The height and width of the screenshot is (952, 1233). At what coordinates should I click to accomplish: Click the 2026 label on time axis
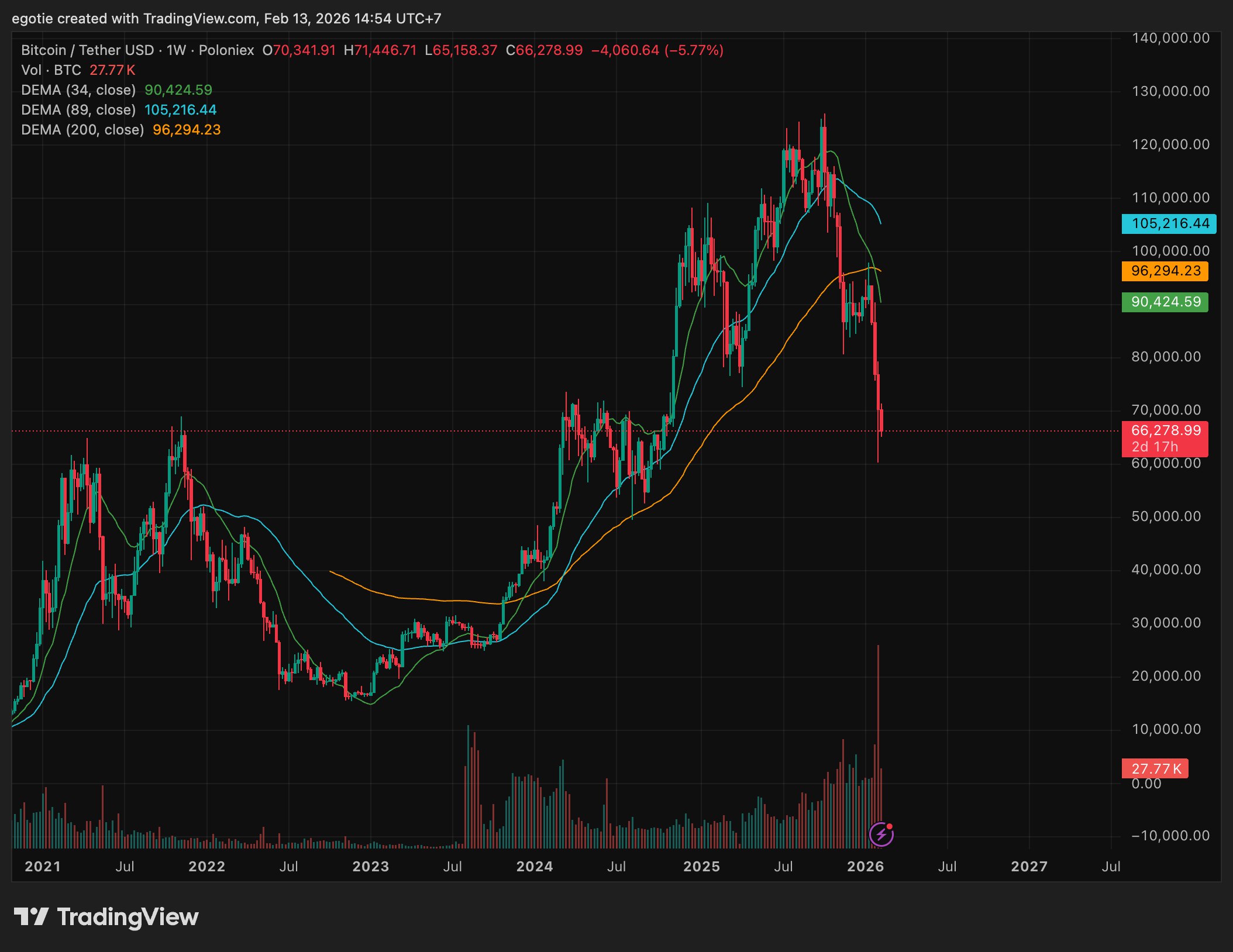pos(865,867)
